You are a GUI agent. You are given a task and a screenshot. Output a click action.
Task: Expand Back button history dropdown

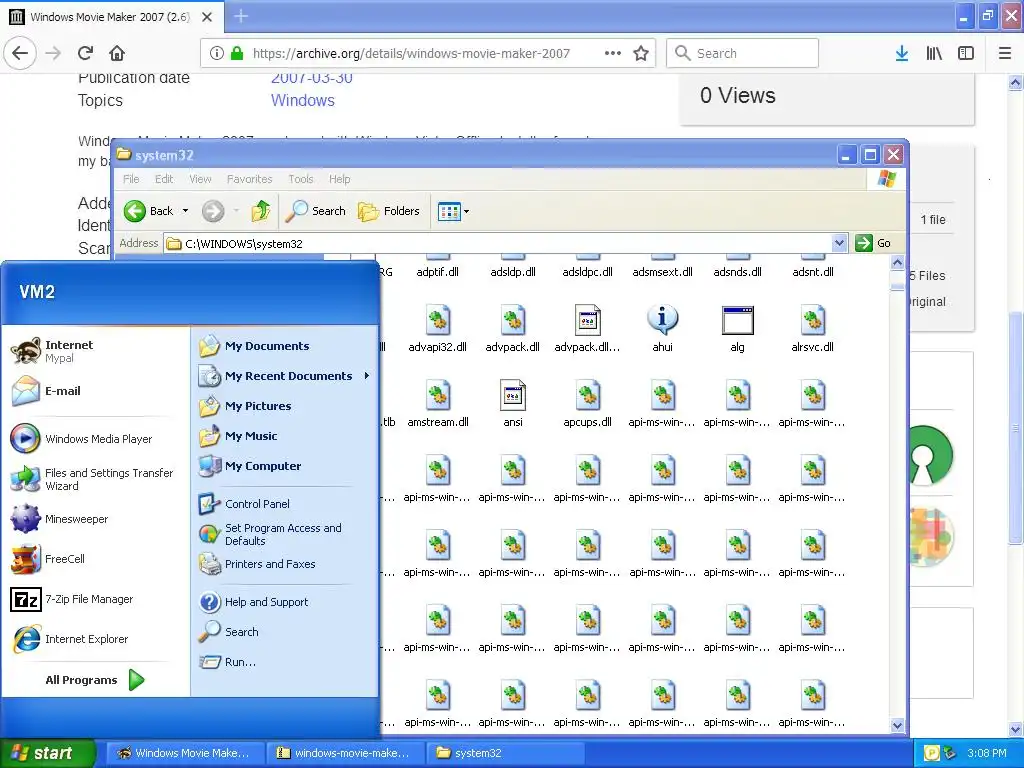coord(185,211)
